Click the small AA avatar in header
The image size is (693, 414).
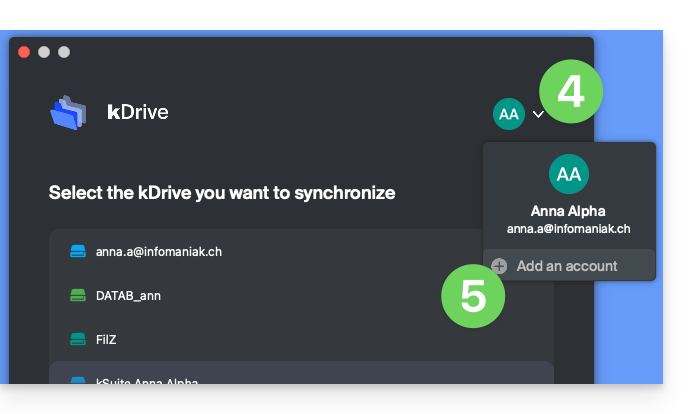coord(508,114)
